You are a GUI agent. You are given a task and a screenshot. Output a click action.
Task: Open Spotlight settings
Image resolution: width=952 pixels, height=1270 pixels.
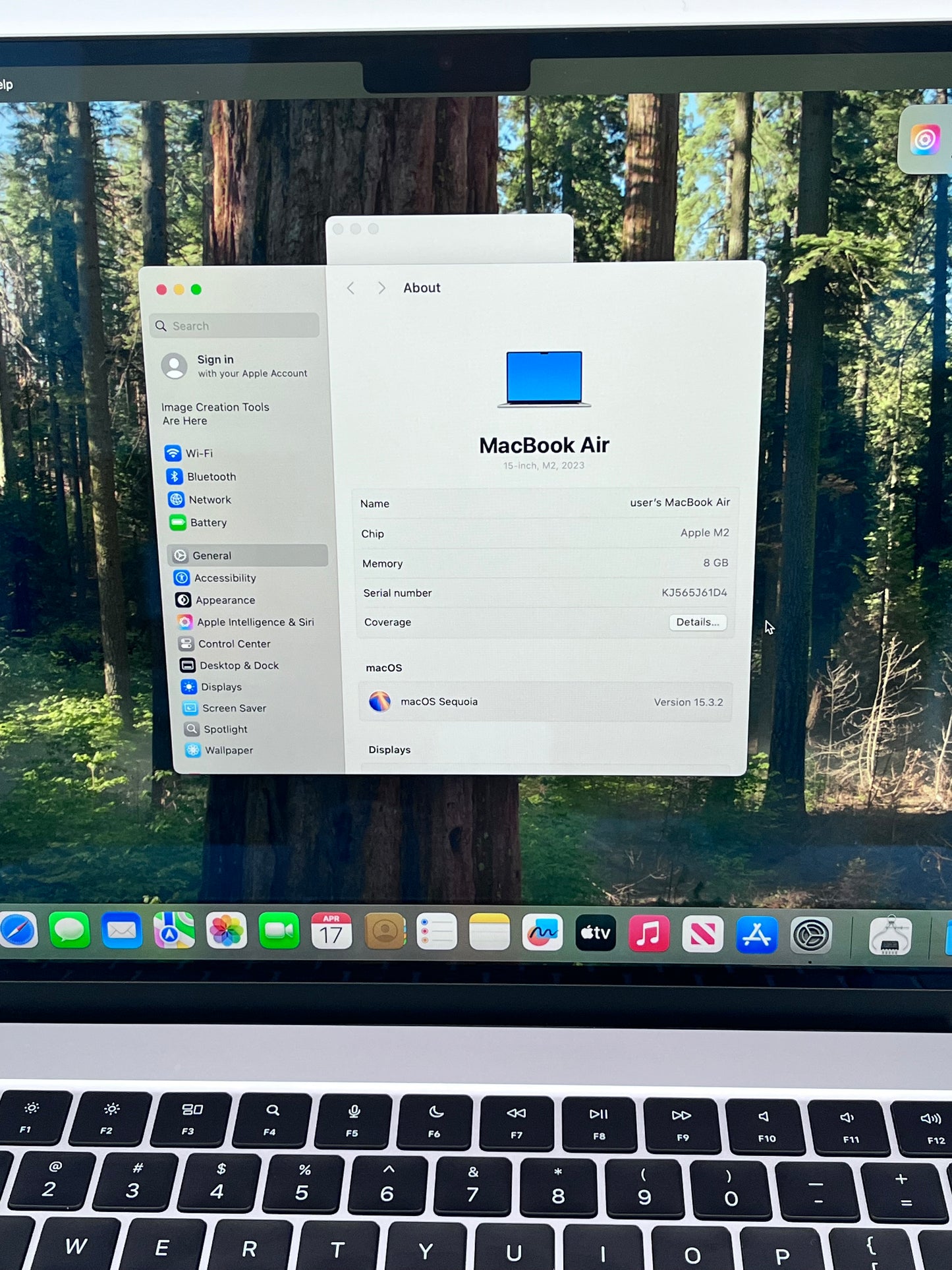(216, 730)
